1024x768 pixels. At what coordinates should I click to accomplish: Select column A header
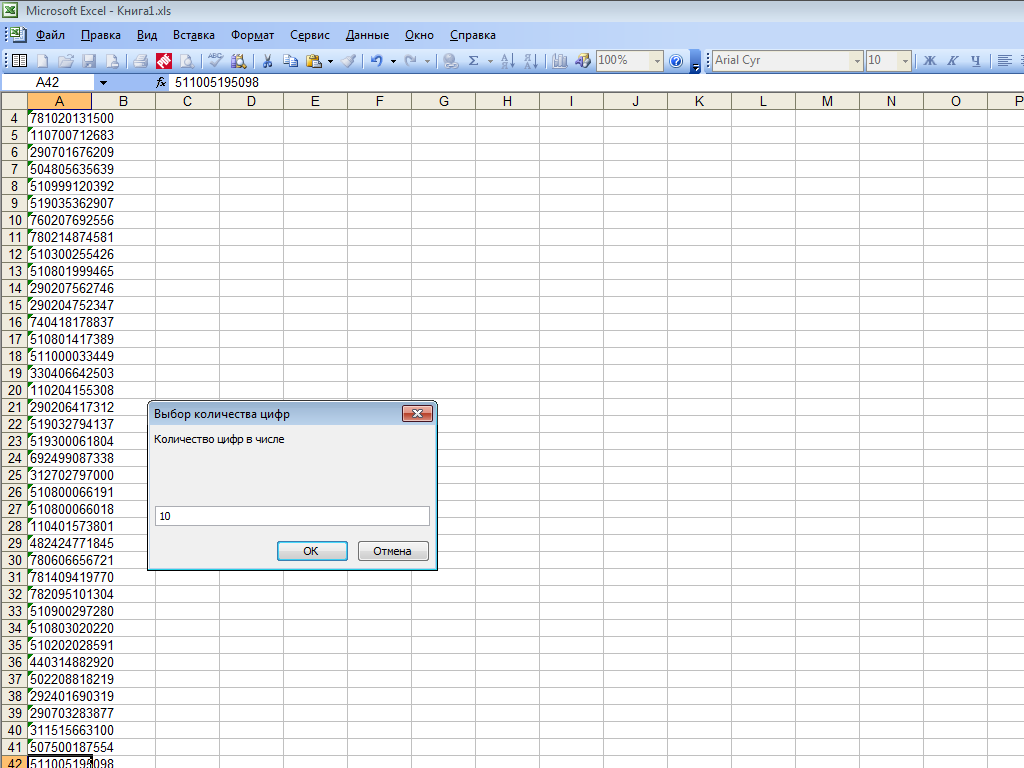click(x=59, y=101)
